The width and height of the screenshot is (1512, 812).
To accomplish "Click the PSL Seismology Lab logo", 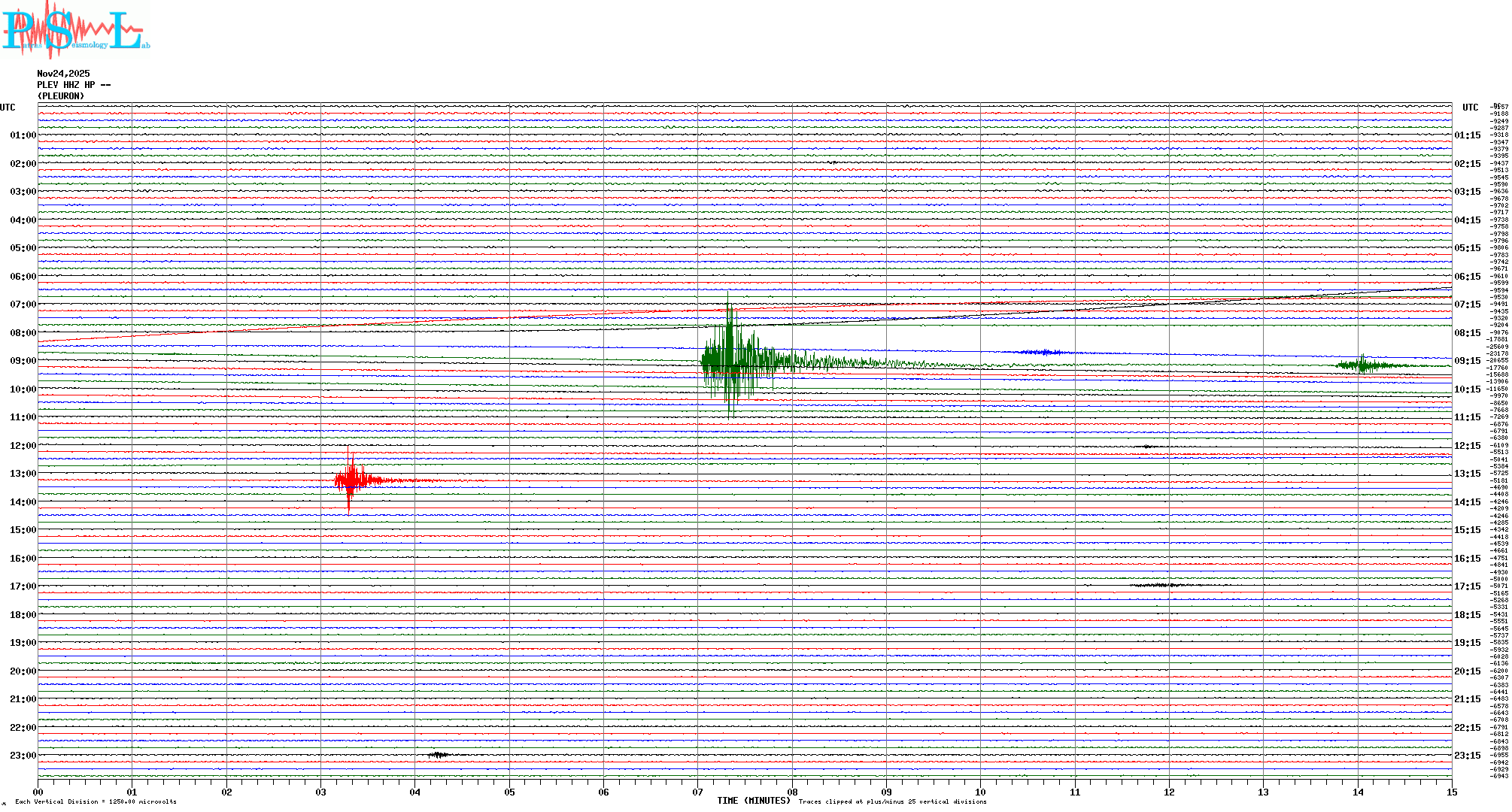I will point(75,30).
